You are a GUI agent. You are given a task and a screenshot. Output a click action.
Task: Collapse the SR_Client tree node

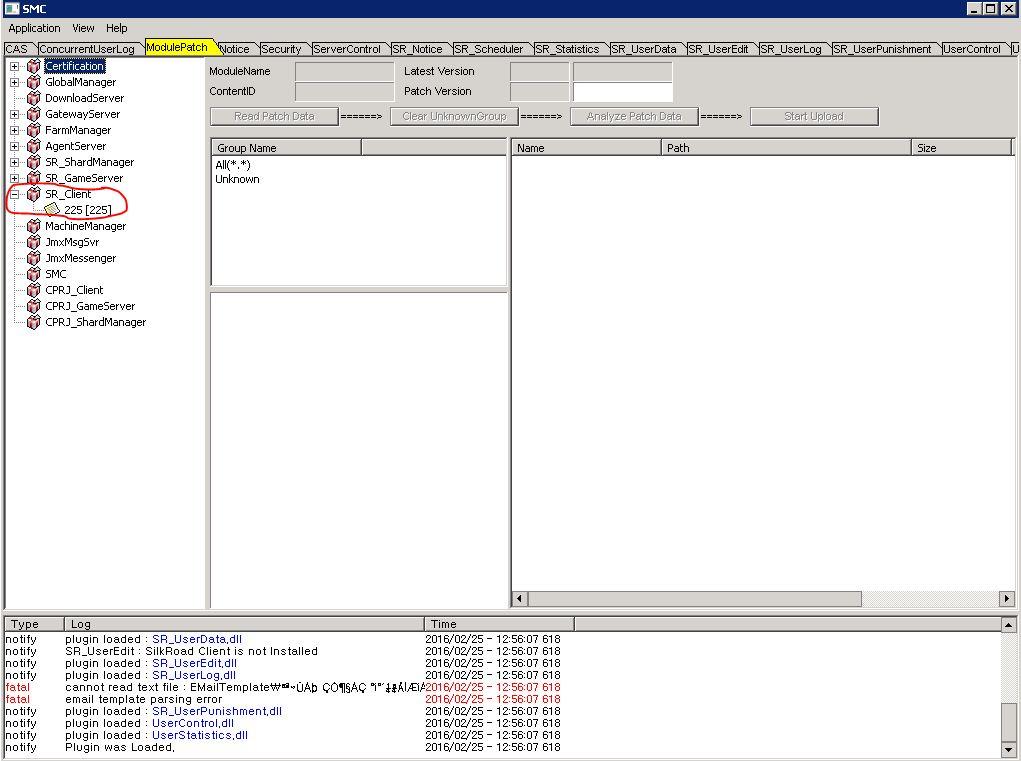pos(15,194)
